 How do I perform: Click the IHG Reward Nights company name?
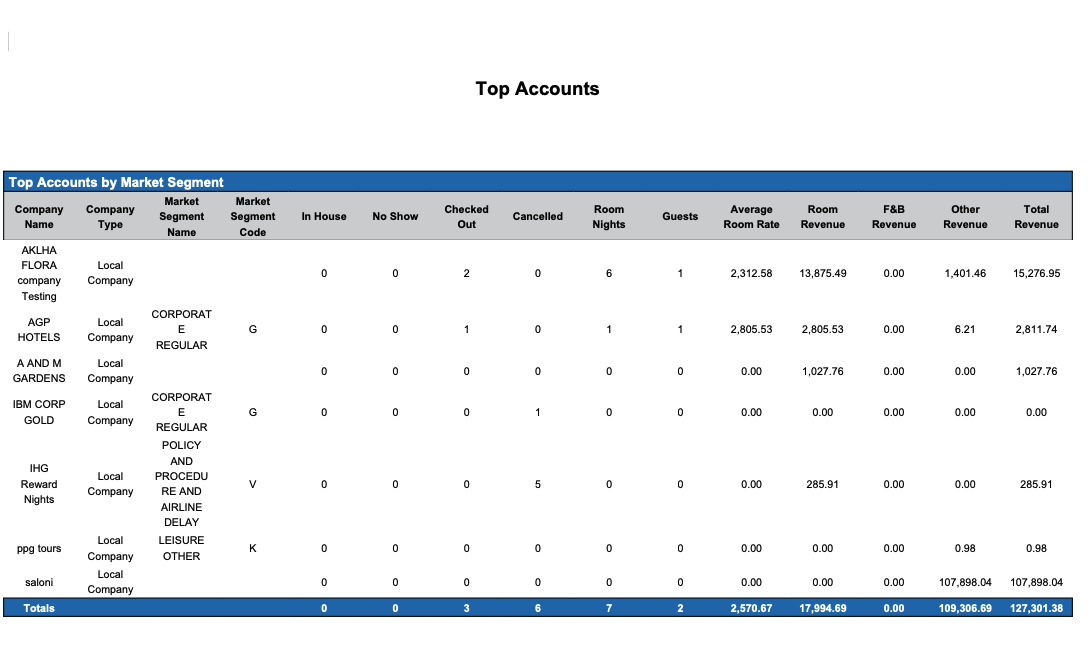pos(39,484)
